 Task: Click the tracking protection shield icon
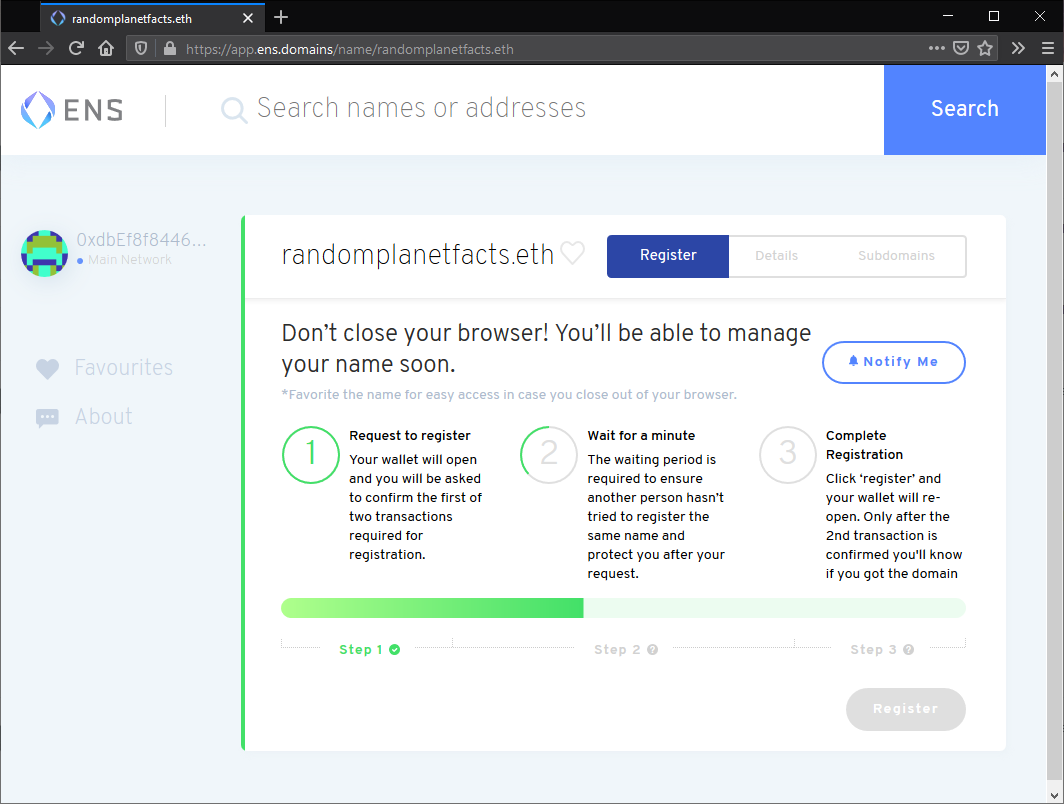click(141, 48)
